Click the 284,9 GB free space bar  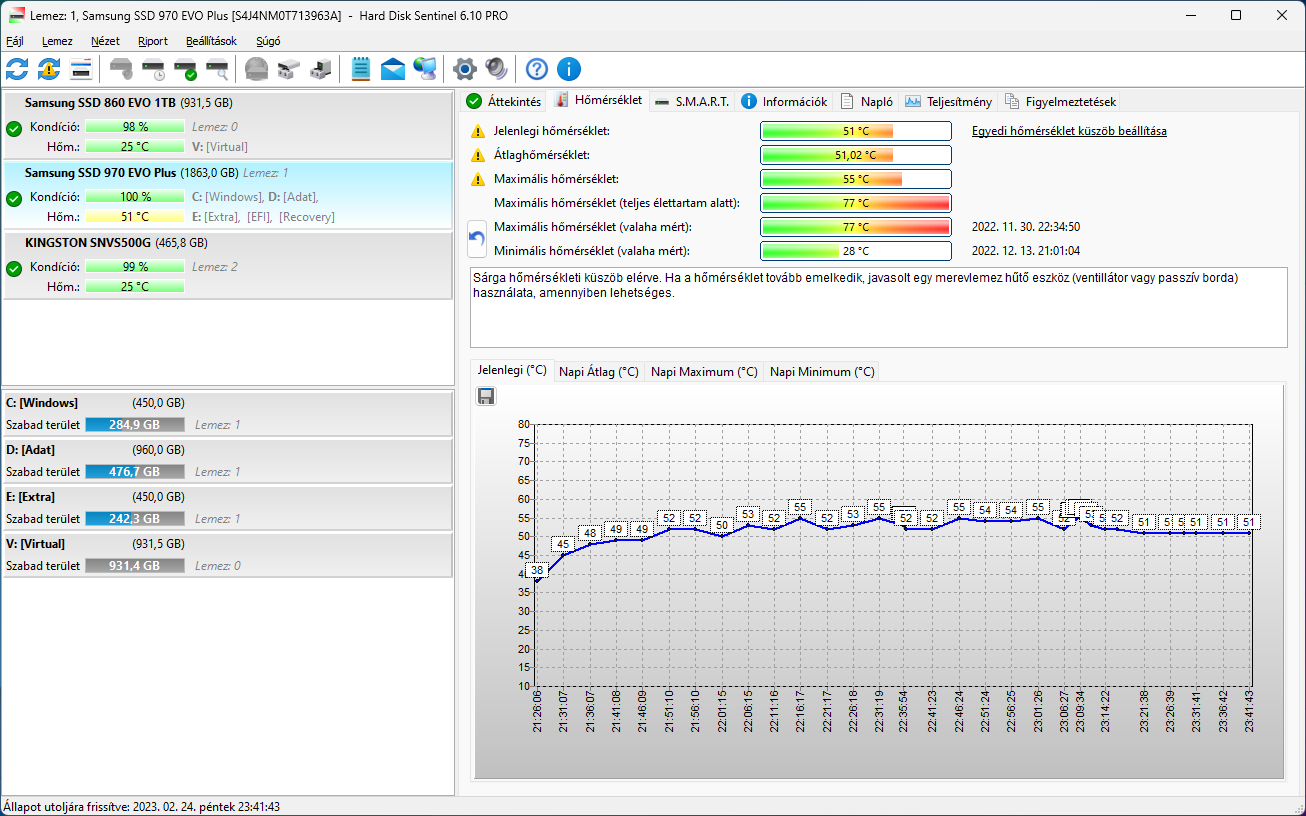point(135,425)
